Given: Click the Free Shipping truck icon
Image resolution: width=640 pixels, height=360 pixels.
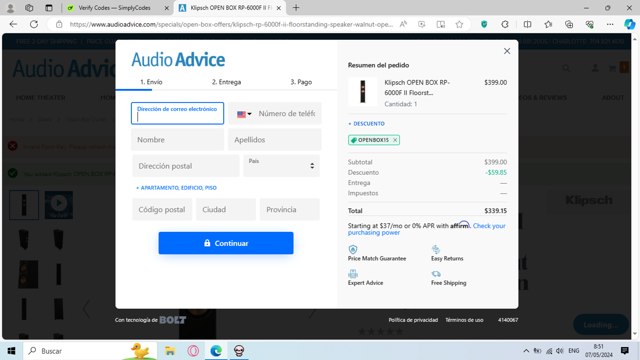Looking at the screenshot, I should pyautogui.click(x=436, y=273).
